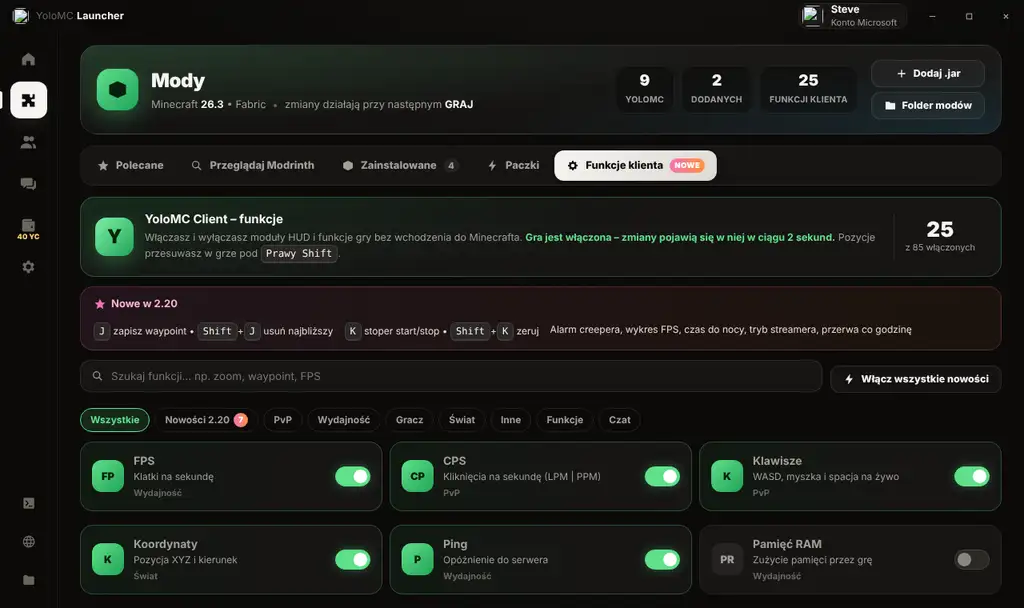Enable the Pamięć RAM toggle
The height and width of the screenshot is (608, 1024).
[972, 560]
